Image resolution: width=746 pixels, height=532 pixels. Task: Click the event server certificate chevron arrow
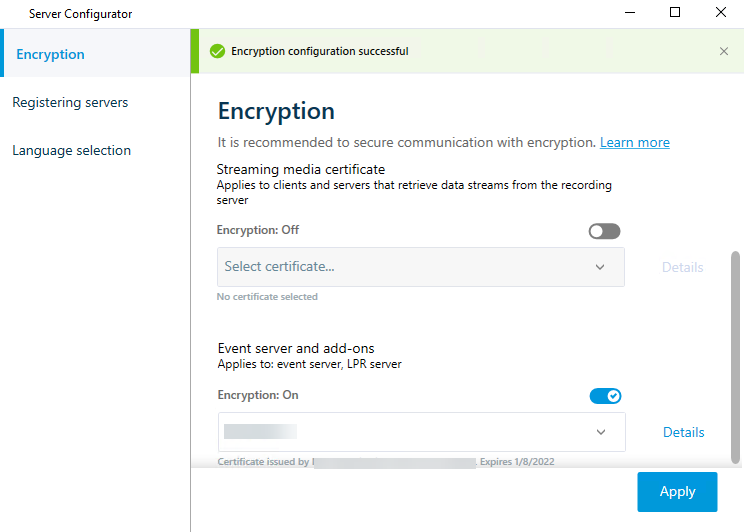tap(600, 432)
